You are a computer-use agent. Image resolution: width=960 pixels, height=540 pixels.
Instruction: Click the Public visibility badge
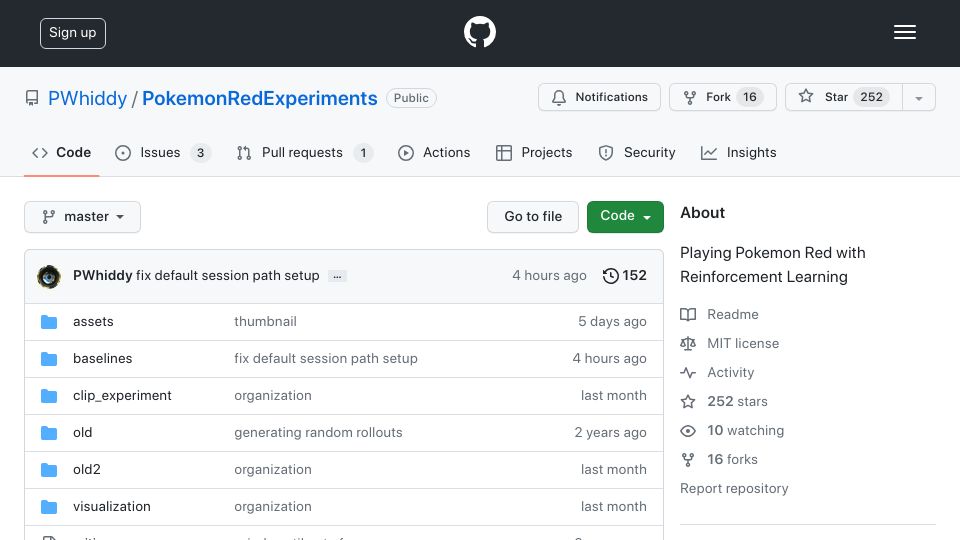point(411,98)
